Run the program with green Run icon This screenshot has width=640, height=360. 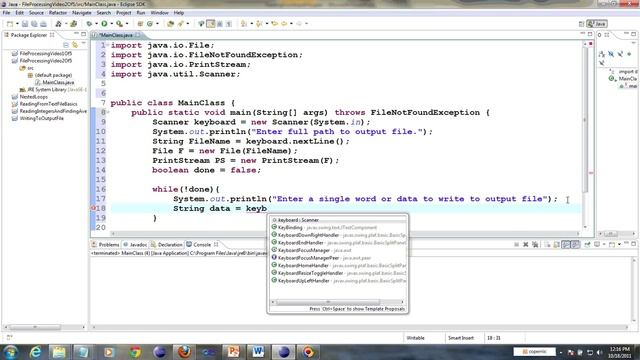pos(104,24)
